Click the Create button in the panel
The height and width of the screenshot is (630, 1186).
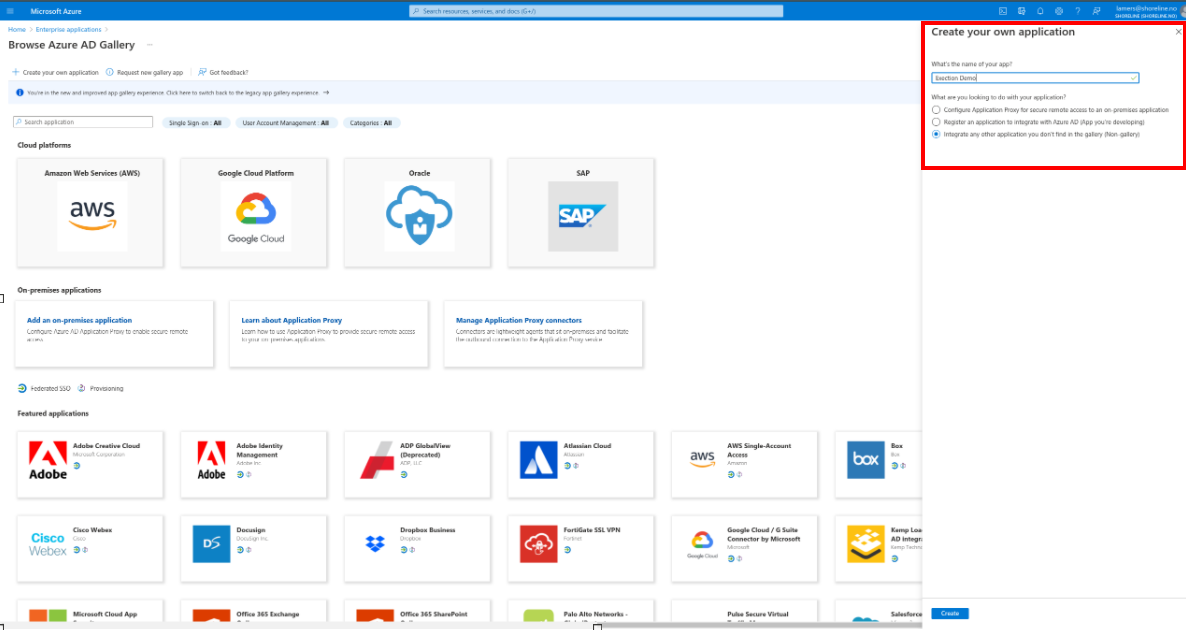[950, 613]
